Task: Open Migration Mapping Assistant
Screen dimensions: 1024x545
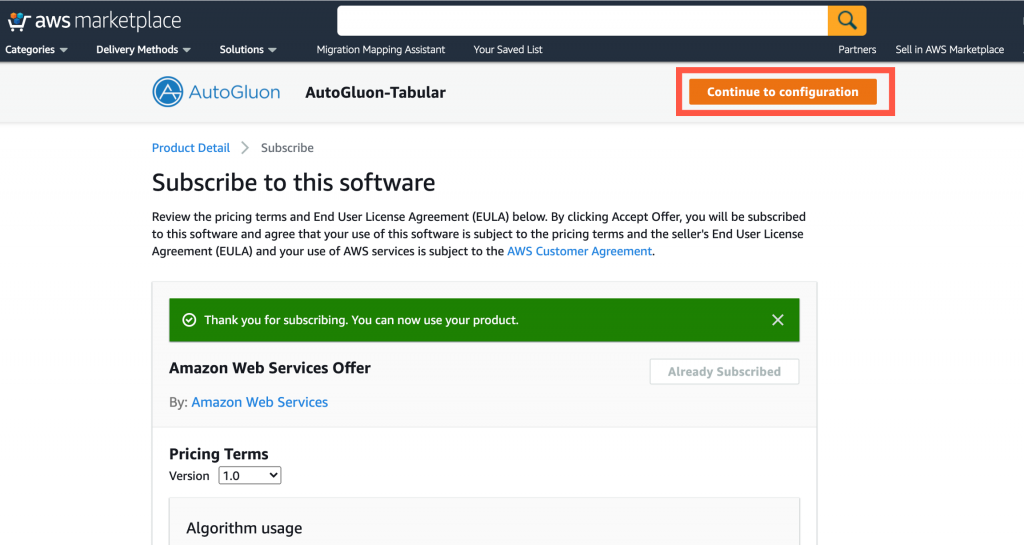Action: (381, 50)
